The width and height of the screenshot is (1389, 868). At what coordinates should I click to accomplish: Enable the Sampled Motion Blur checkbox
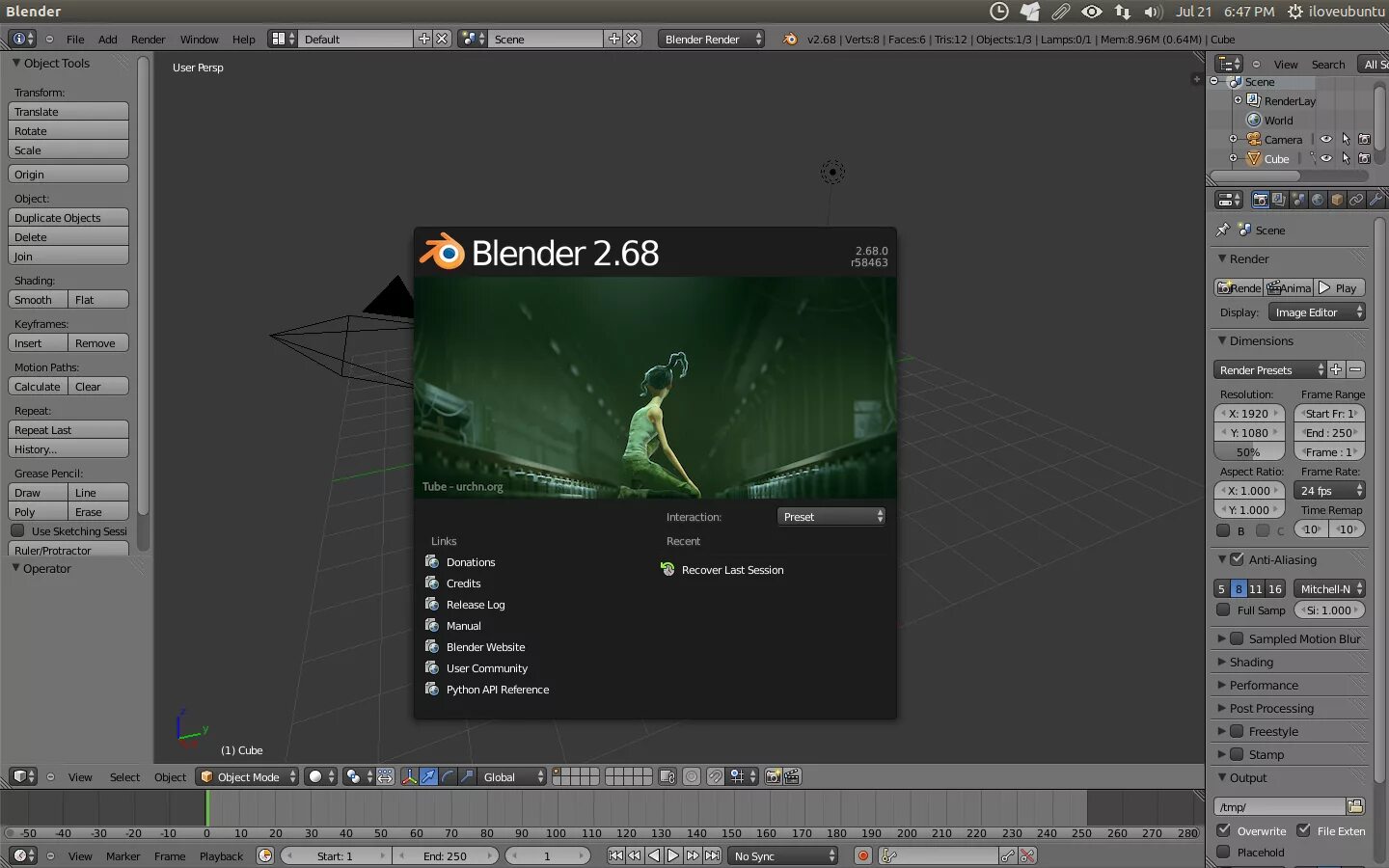coord(1237,638)
